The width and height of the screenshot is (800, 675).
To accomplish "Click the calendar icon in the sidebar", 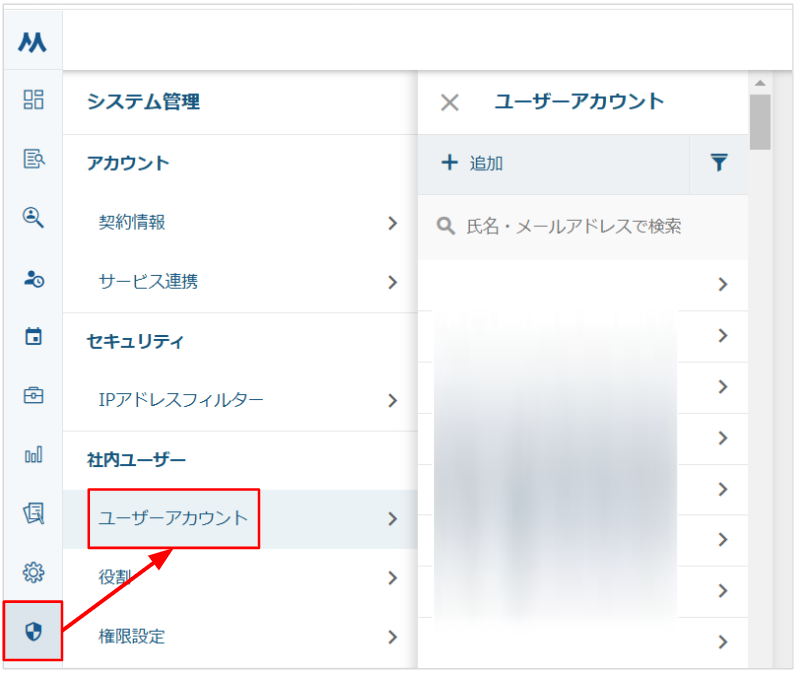I will (x=33, y=336).
